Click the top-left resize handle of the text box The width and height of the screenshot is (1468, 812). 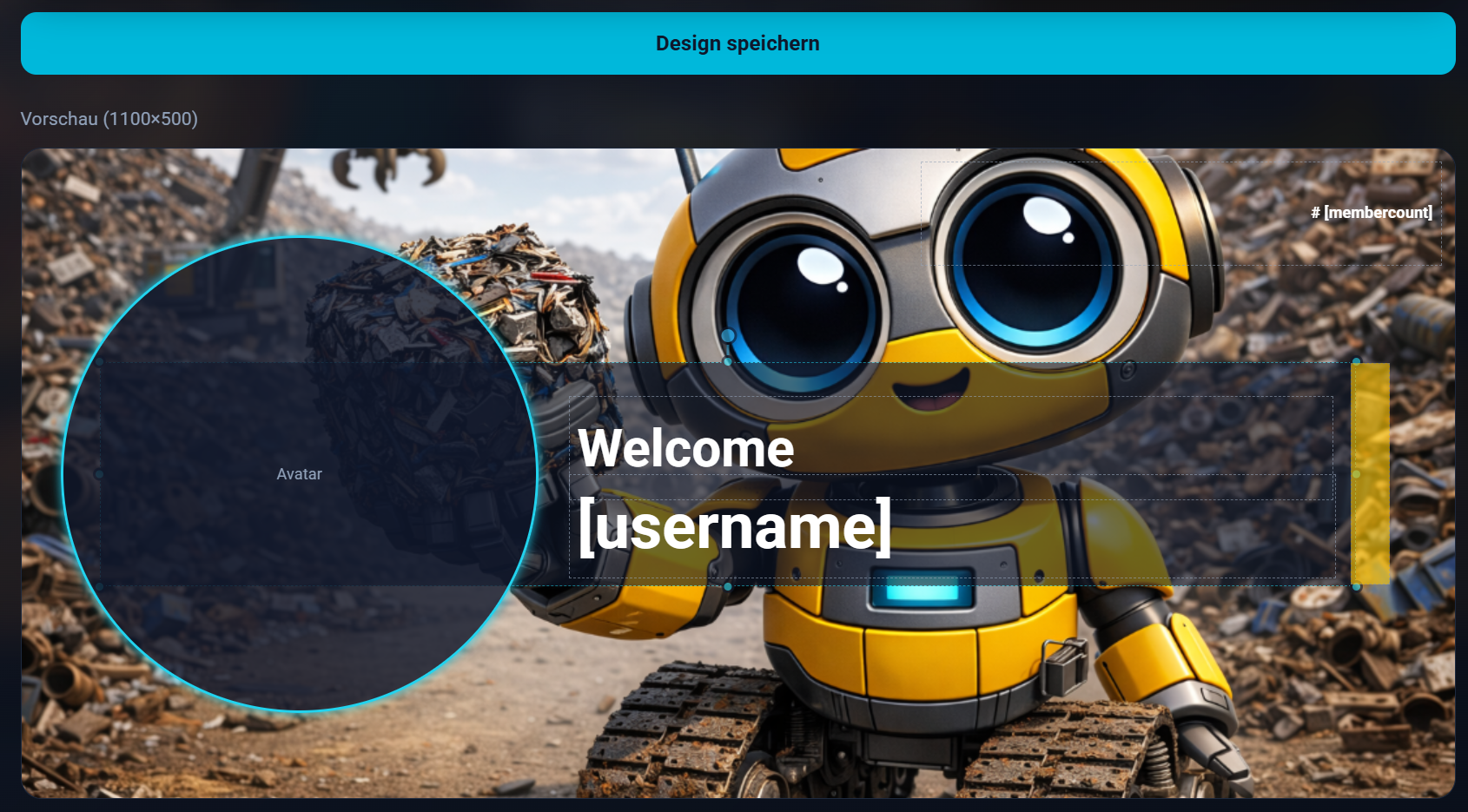(728, 363)
